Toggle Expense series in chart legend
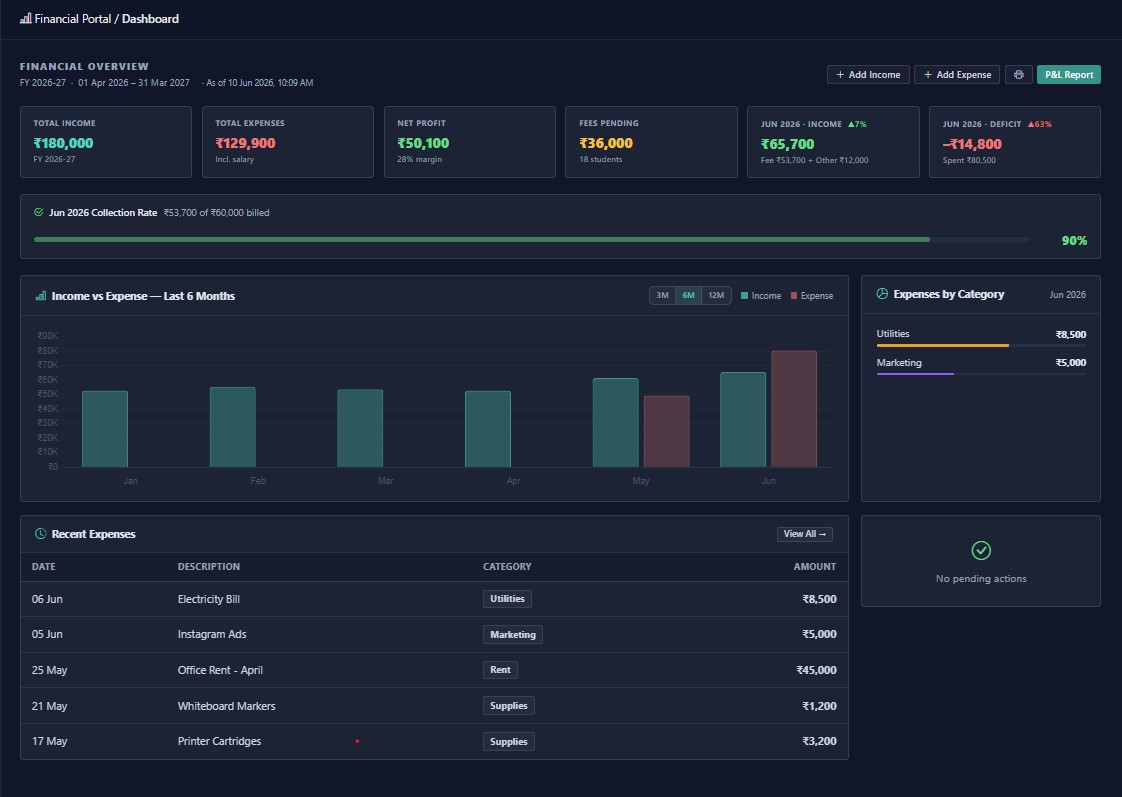The width and height of the screenshot is (1122, 797). tap(811, 295)
